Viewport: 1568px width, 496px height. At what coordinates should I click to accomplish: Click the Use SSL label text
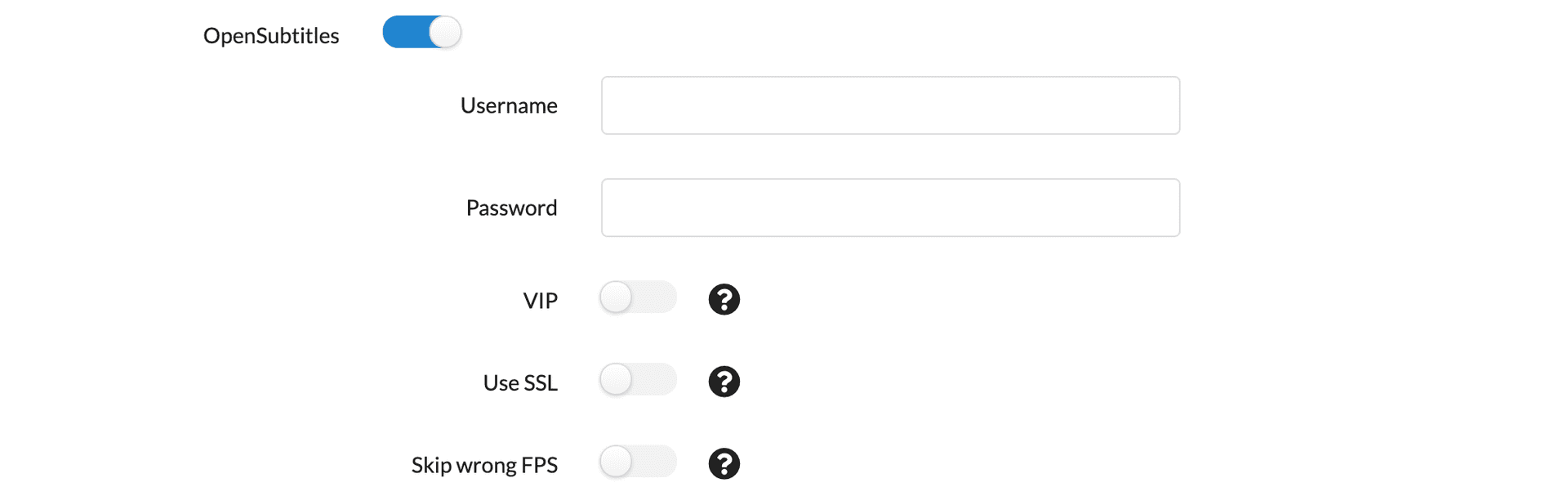pos(520,382)
